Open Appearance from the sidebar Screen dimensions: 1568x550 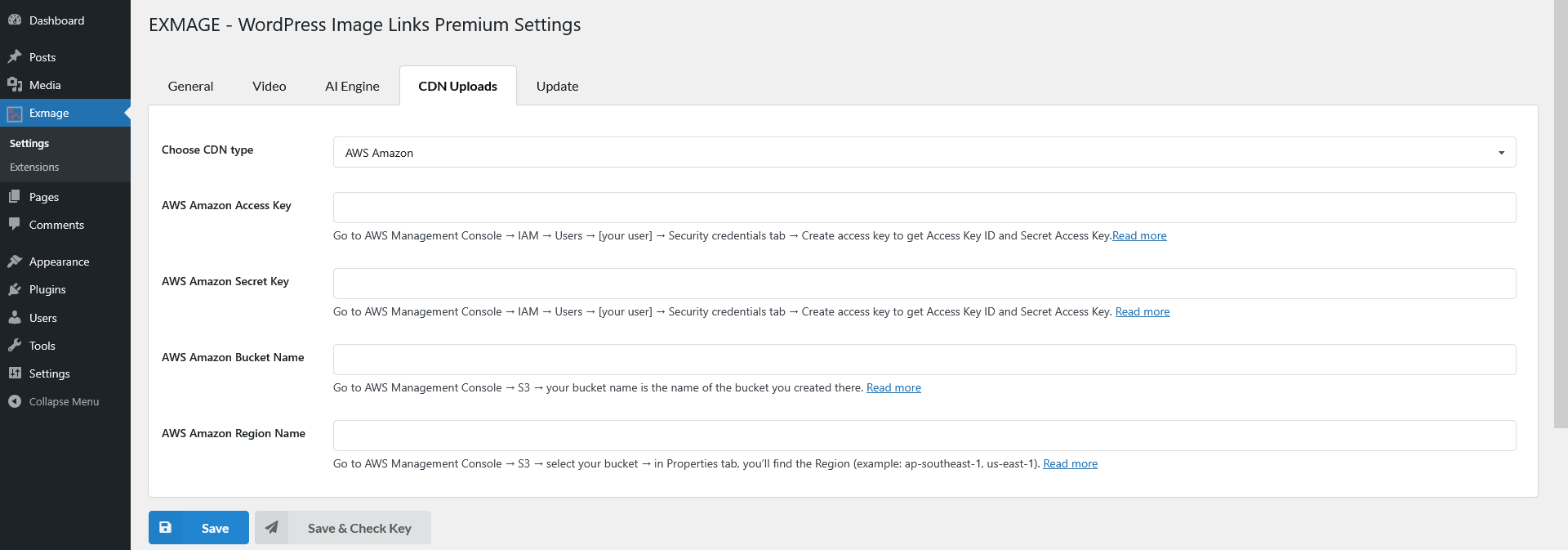(65, 262)
